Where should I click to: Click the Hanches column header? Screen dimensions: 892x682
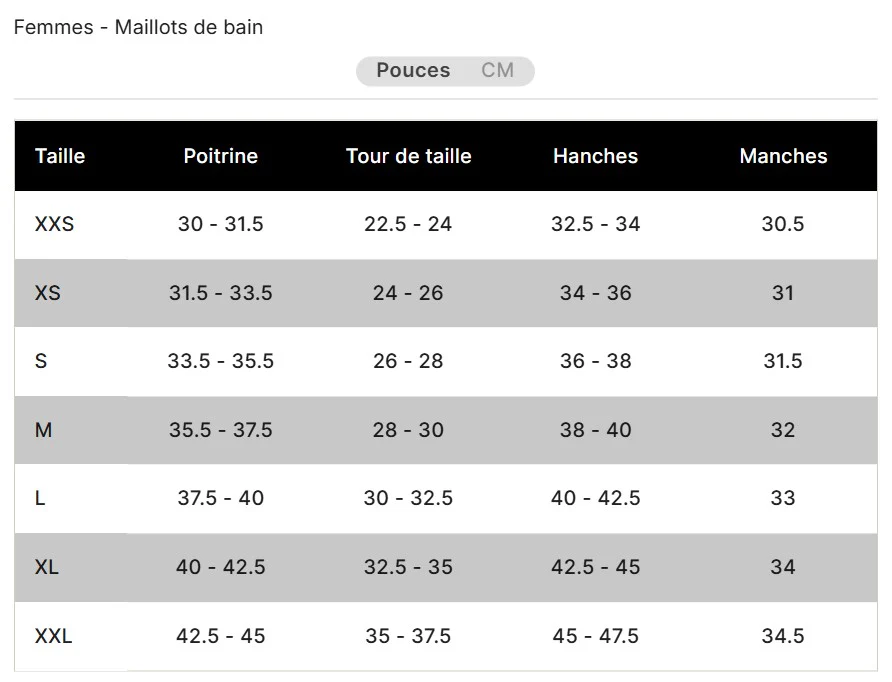(595, 156)
